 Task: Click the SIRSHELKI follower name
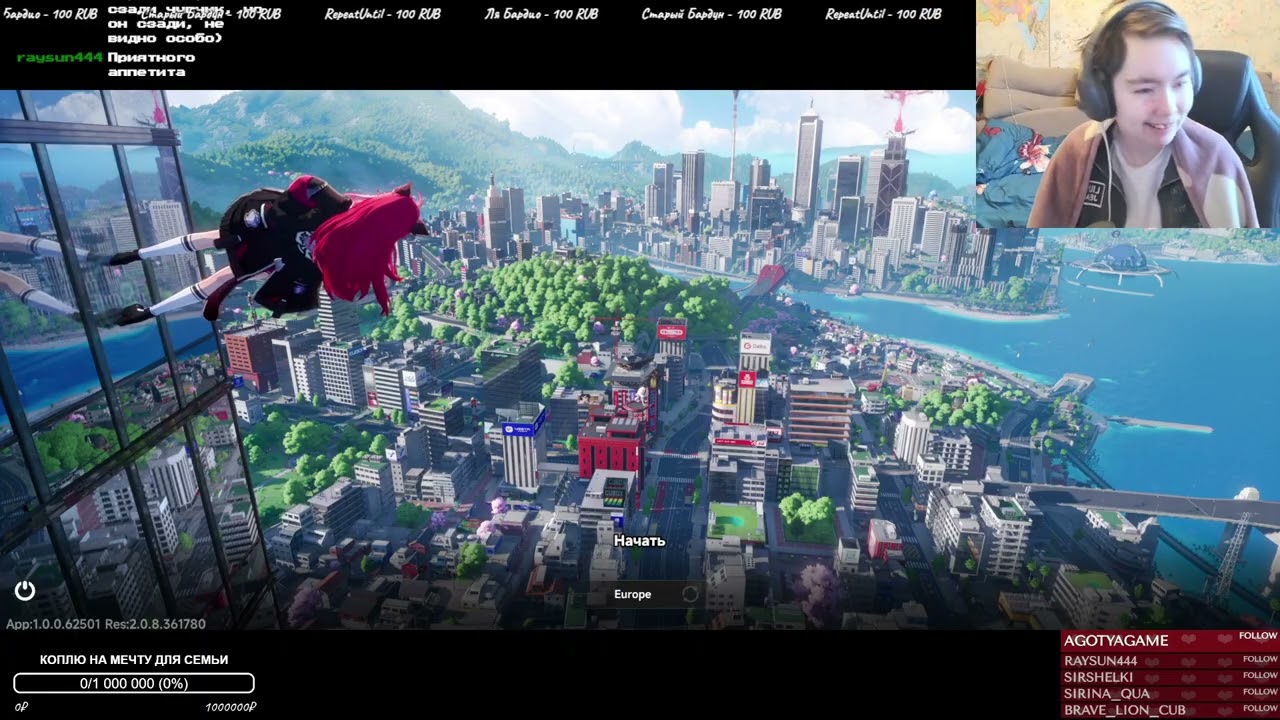coord(1098,677)
